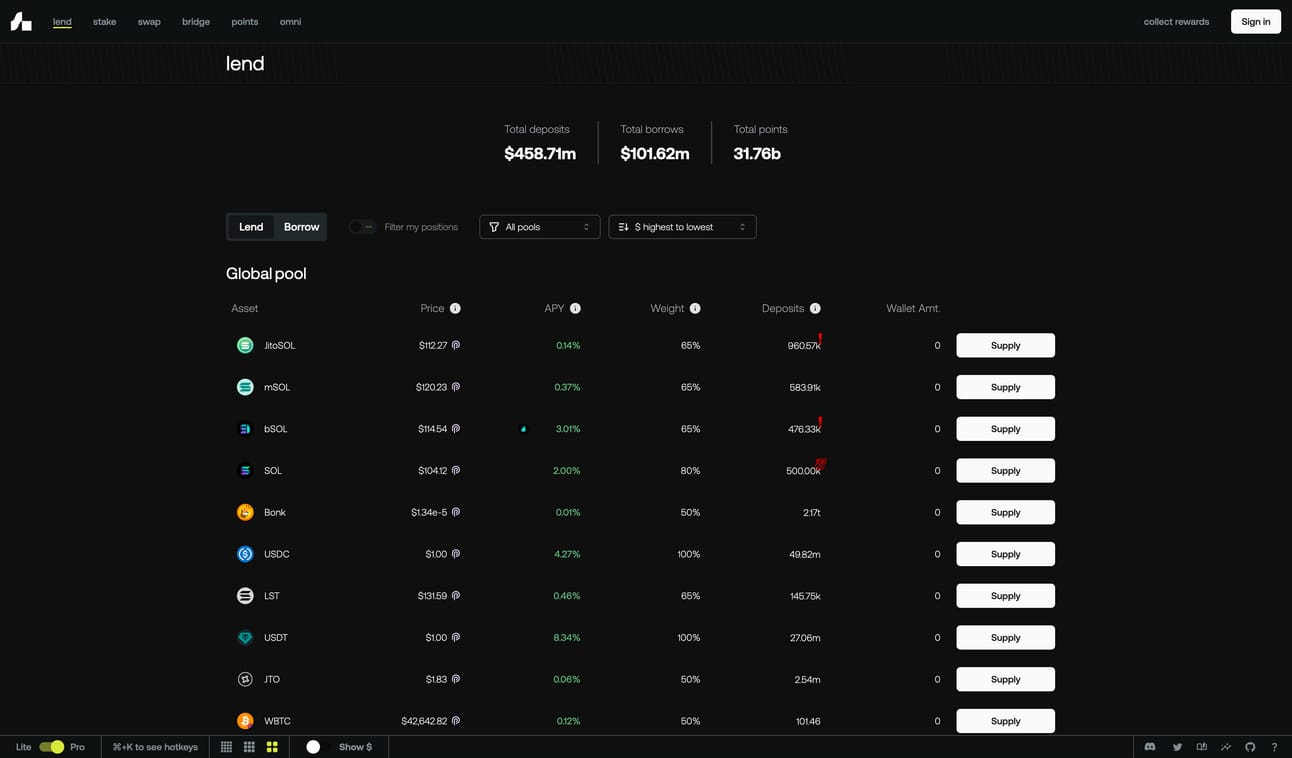The height and width of the screenshot is (758, 1292).
Task: Open the Discord link icon
Action: point(1150,747)
